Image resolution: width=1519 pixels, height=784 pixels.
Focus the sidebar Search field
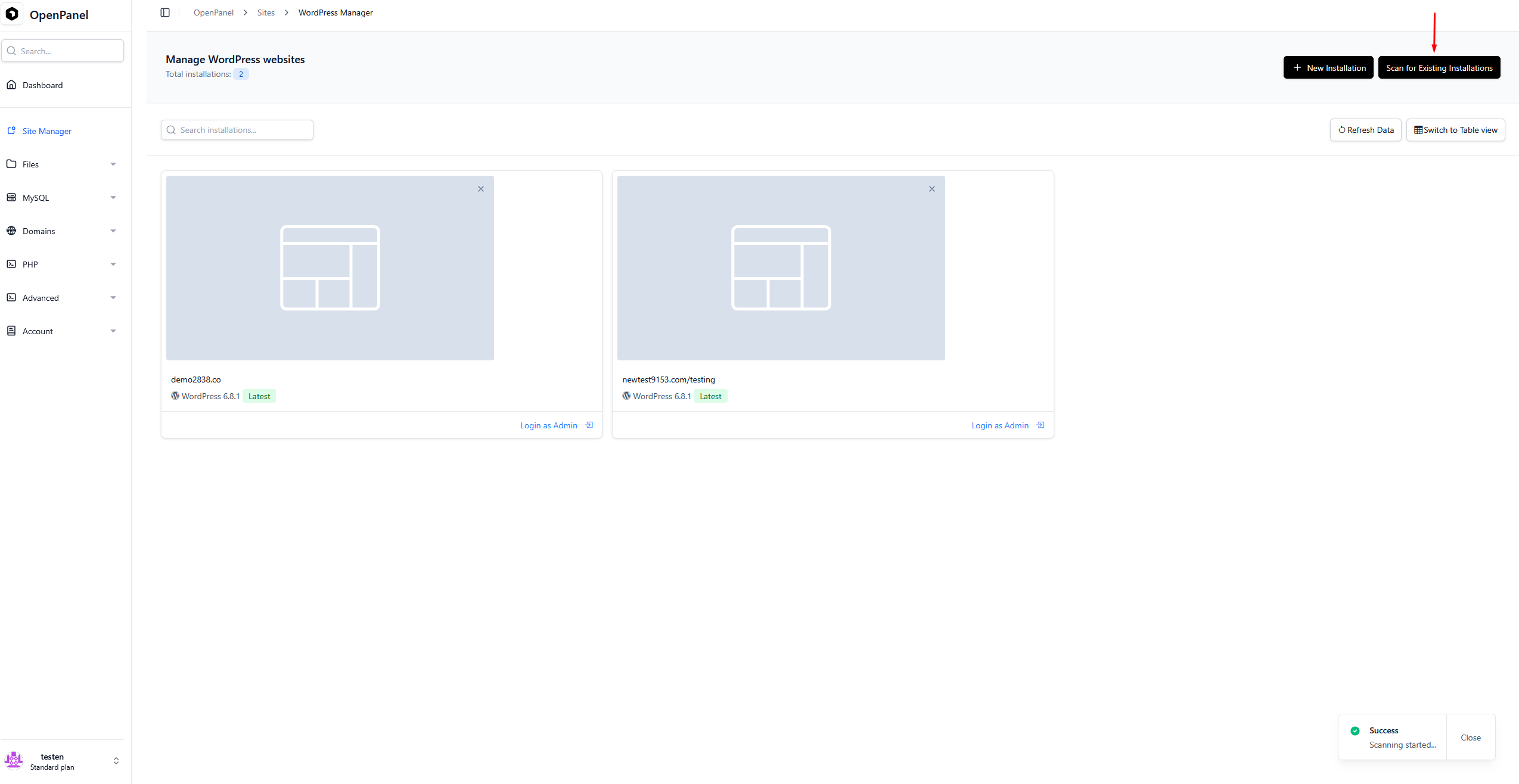click(x=63, y=51)
